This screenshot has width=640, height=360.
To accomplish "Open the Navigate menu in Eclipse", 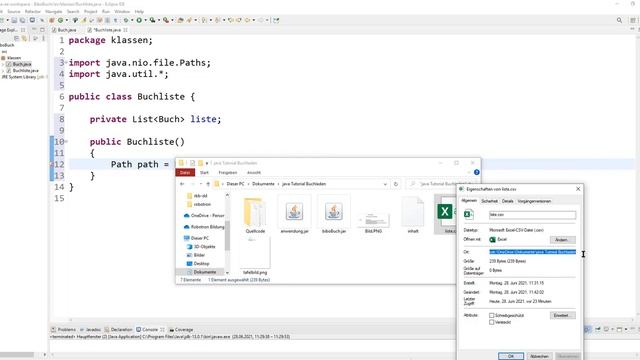I will [53, 11].
